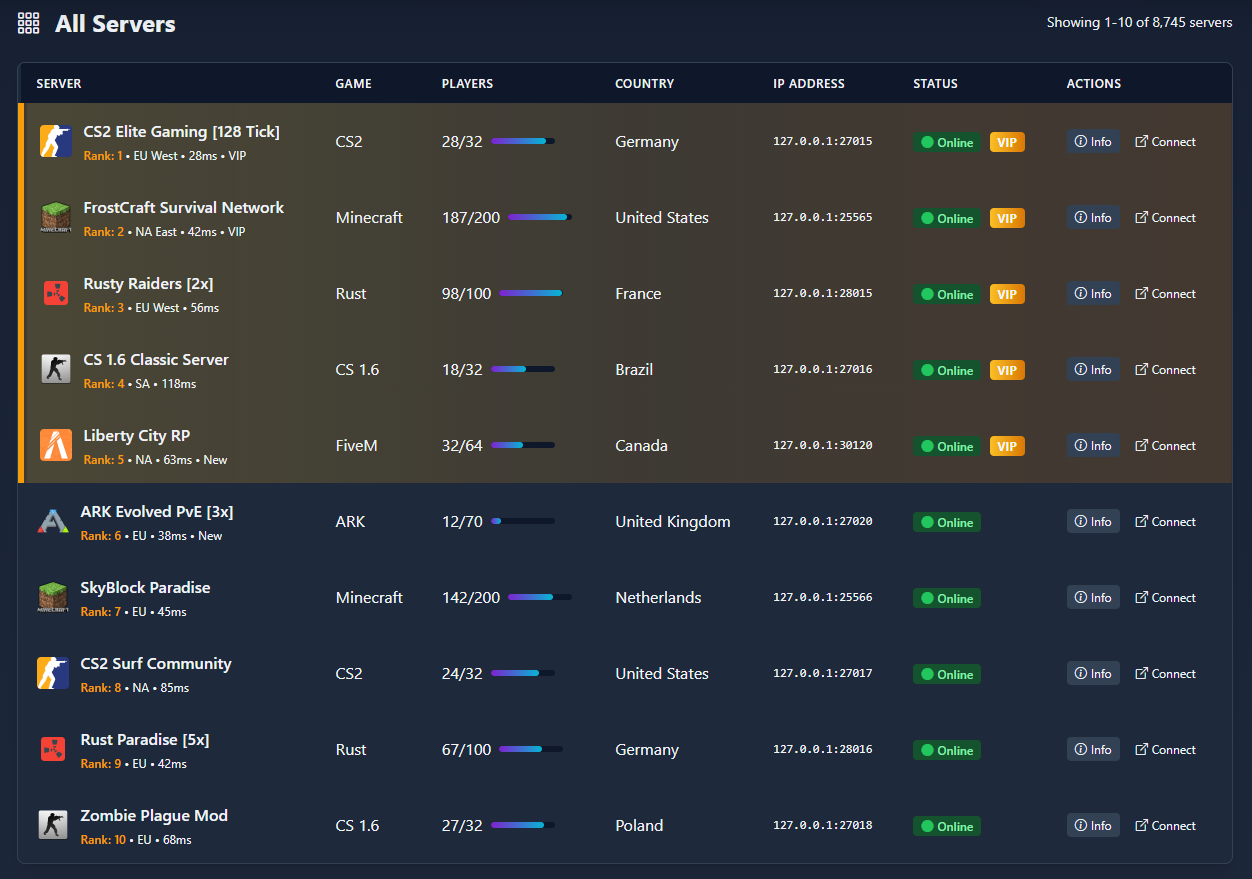
Task: Click the Zombie Plague Mod server icon
Action: (x=52, y=826)
